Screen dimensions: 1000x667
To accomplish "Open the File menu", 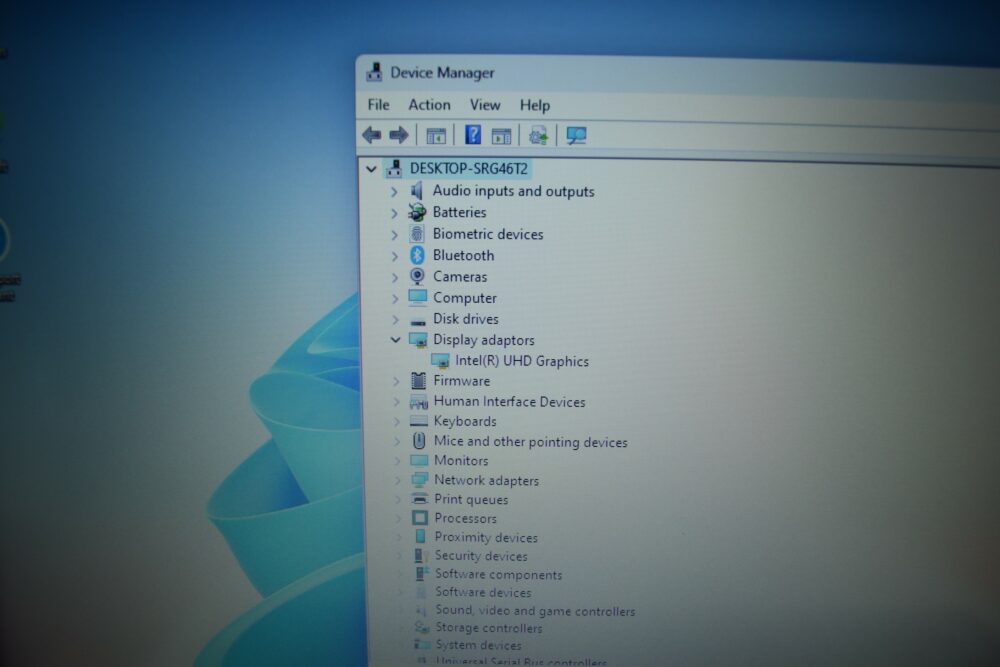I will tap(378, 105).
